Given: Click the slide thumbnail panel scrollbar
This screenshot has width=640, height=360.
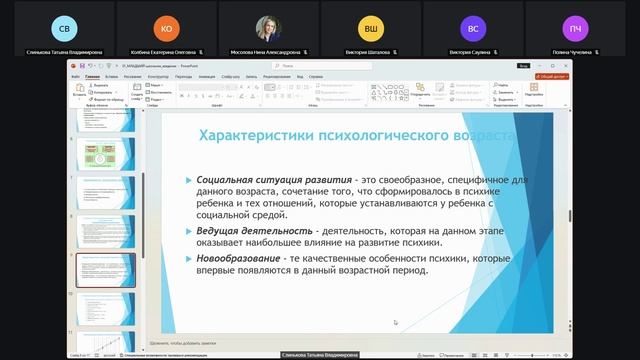Looking at the screenshot, I should coord(143,215).
